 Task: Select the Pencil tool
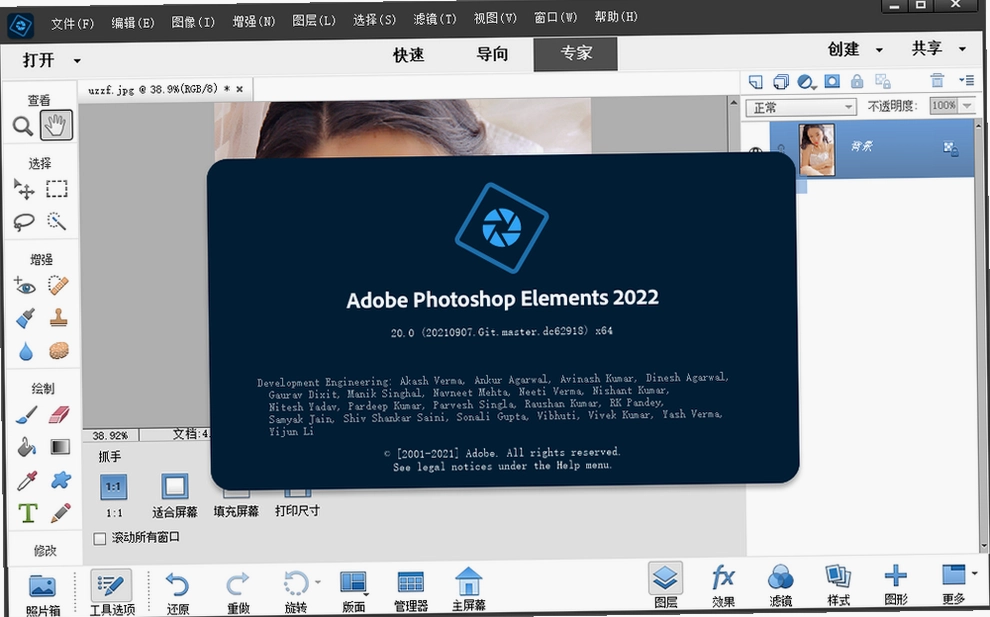[61, 512]
